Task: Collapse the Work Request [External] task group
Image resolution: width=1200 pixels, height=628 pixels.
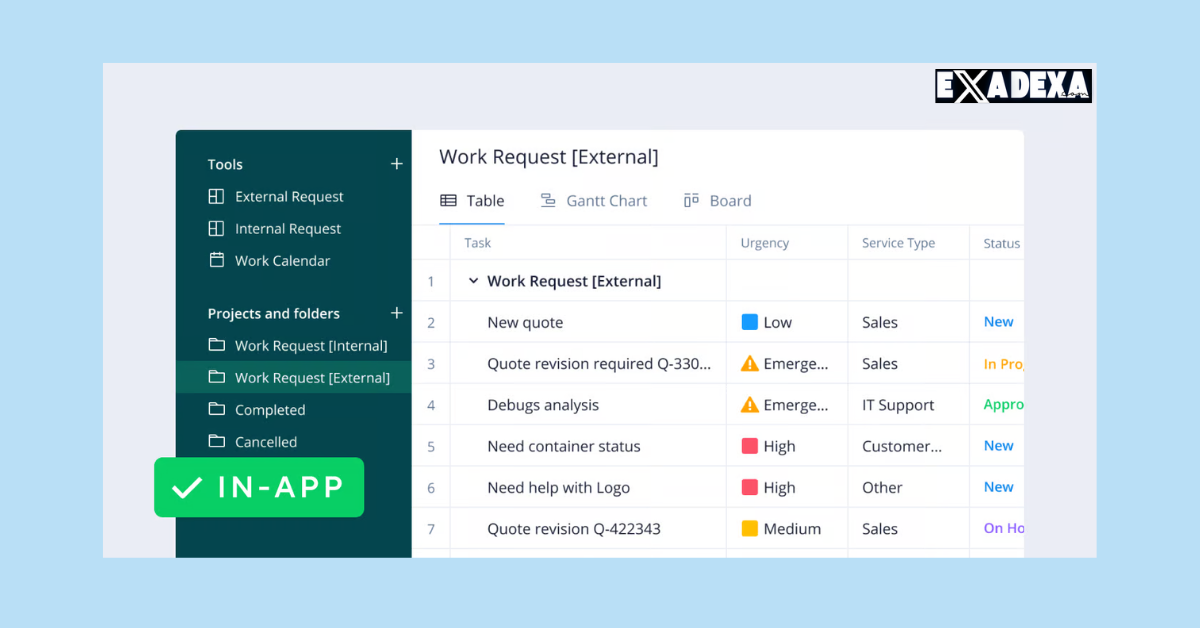Action: [473, 280]
